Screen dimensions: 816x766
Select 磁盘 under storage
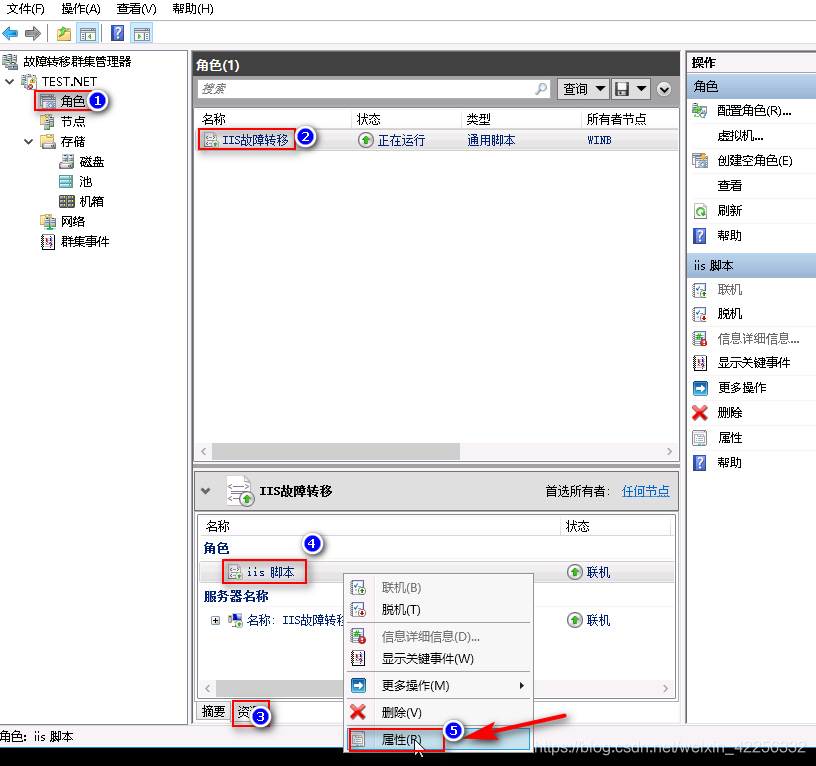92,162
